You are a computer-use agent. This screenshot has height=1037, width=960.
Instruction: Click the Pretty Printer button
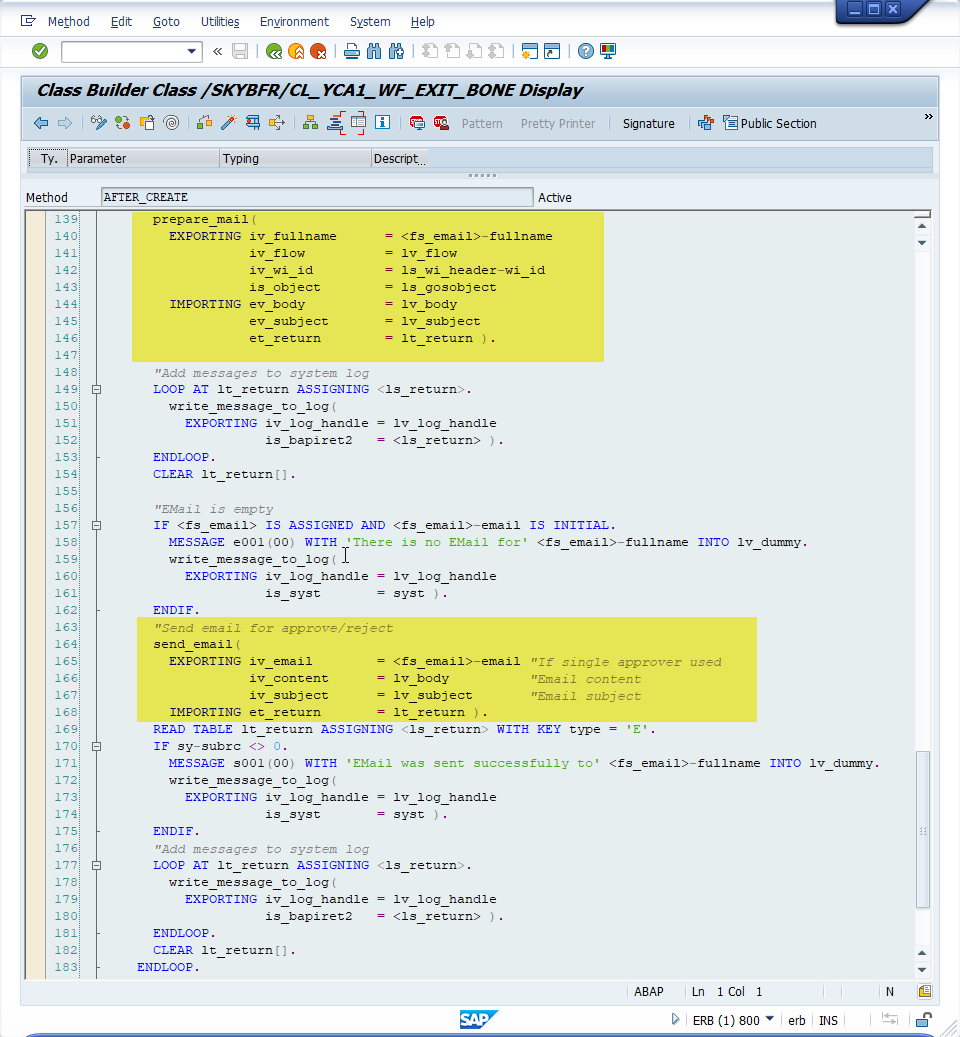[x=558, y=124]
